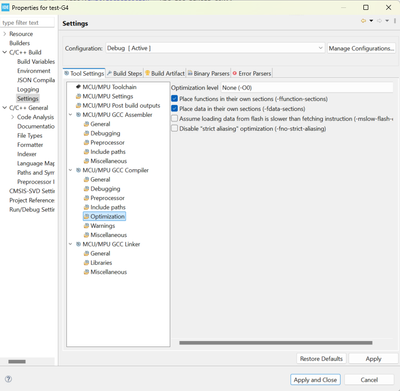Viewport: 400px width, 391px height.
Task: Click the Restore Defaults button
Action: pos(321,359)
